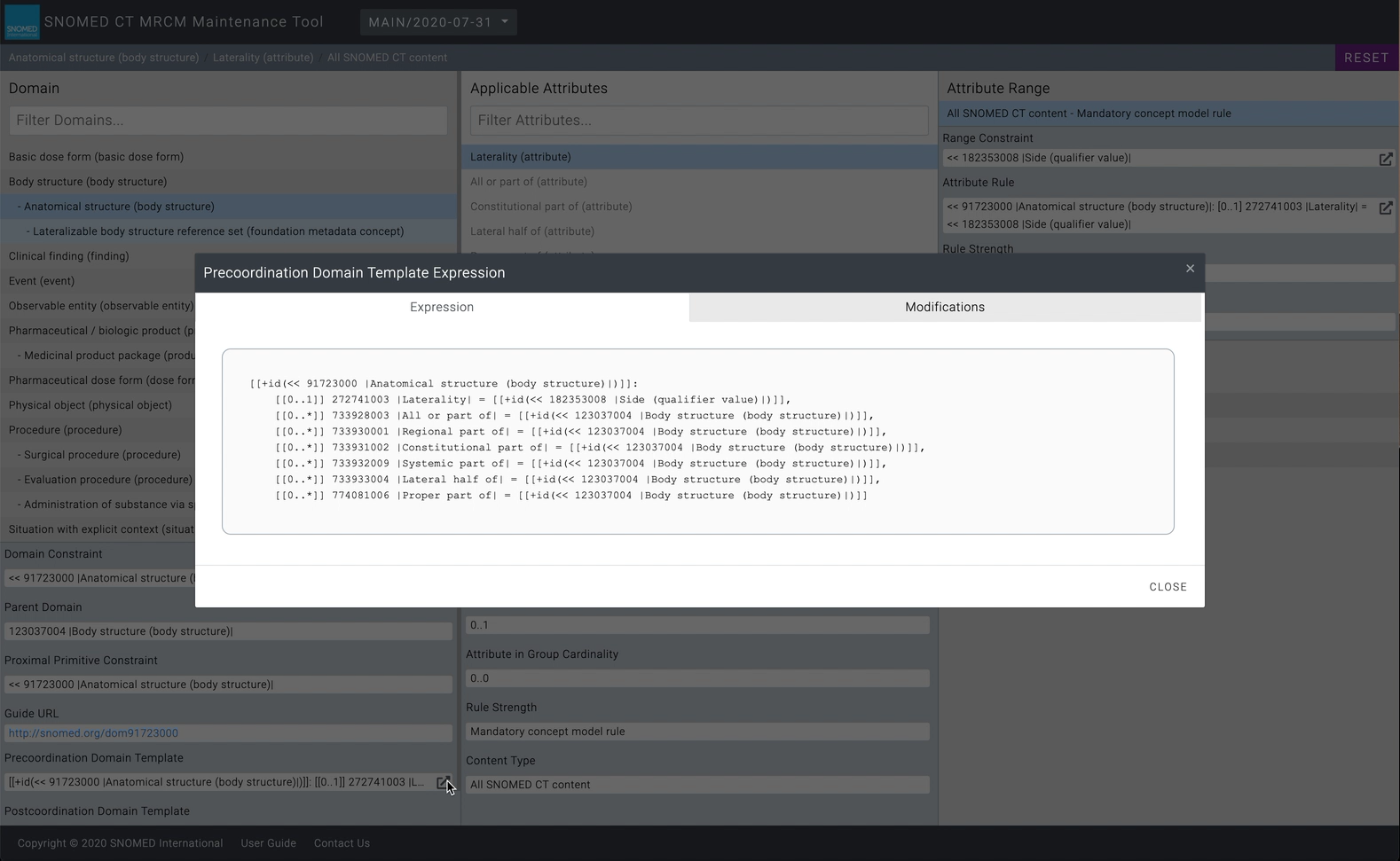Click Attribute in Group Cardinality field 0..0
This screenshot has width=1400, height=861.
click(x=697, y=678)
